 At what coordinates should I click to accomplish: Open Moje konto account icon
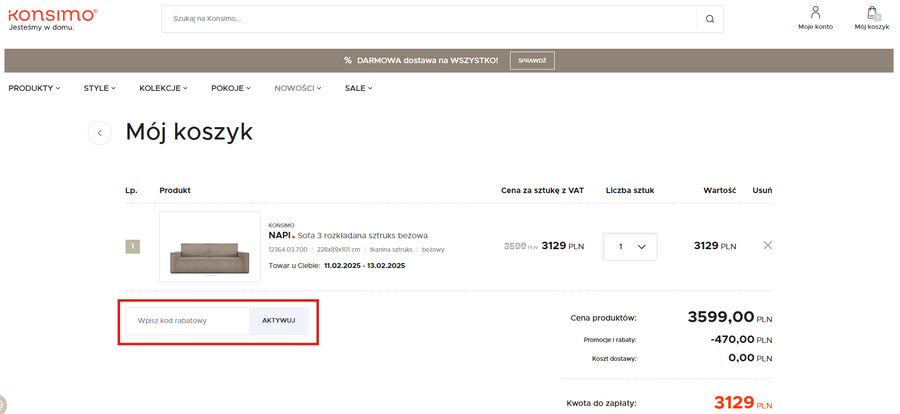[x=815, y=17]
